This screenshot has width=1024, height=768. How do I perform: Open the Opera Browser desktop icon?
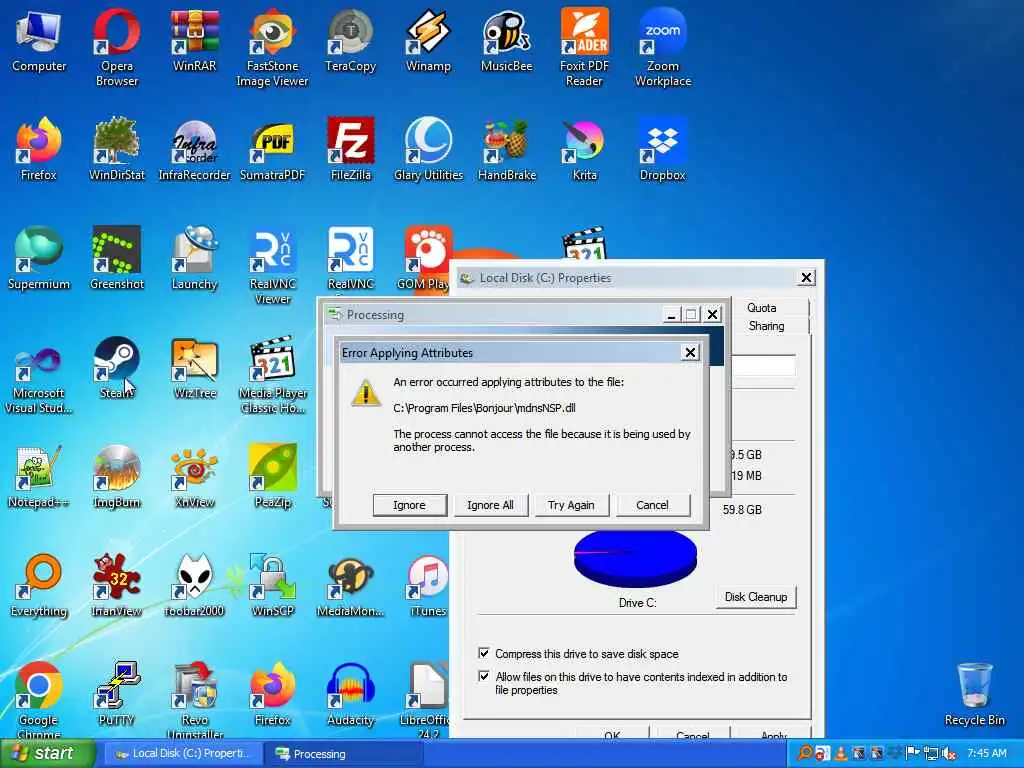point(116,47)
